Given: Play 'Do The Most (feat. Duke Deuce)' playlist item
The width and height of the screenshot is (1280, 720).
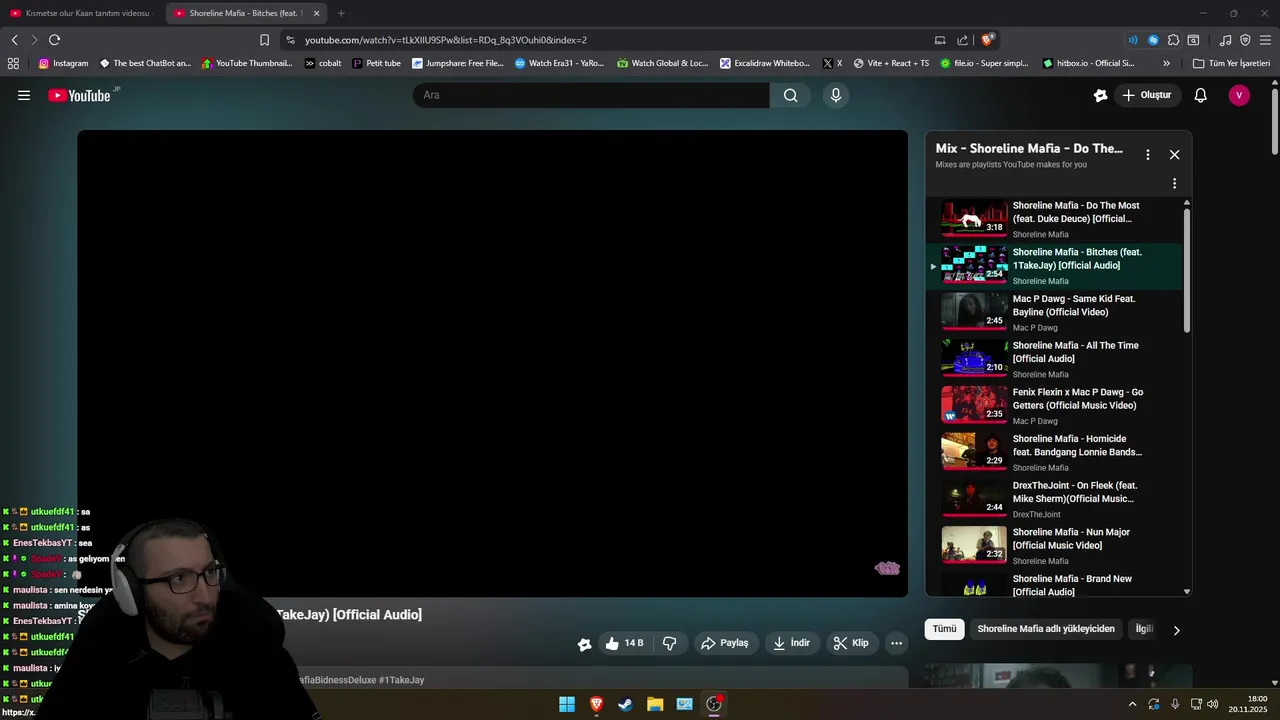Looking at the screenshot, I should click(1054, 219).
